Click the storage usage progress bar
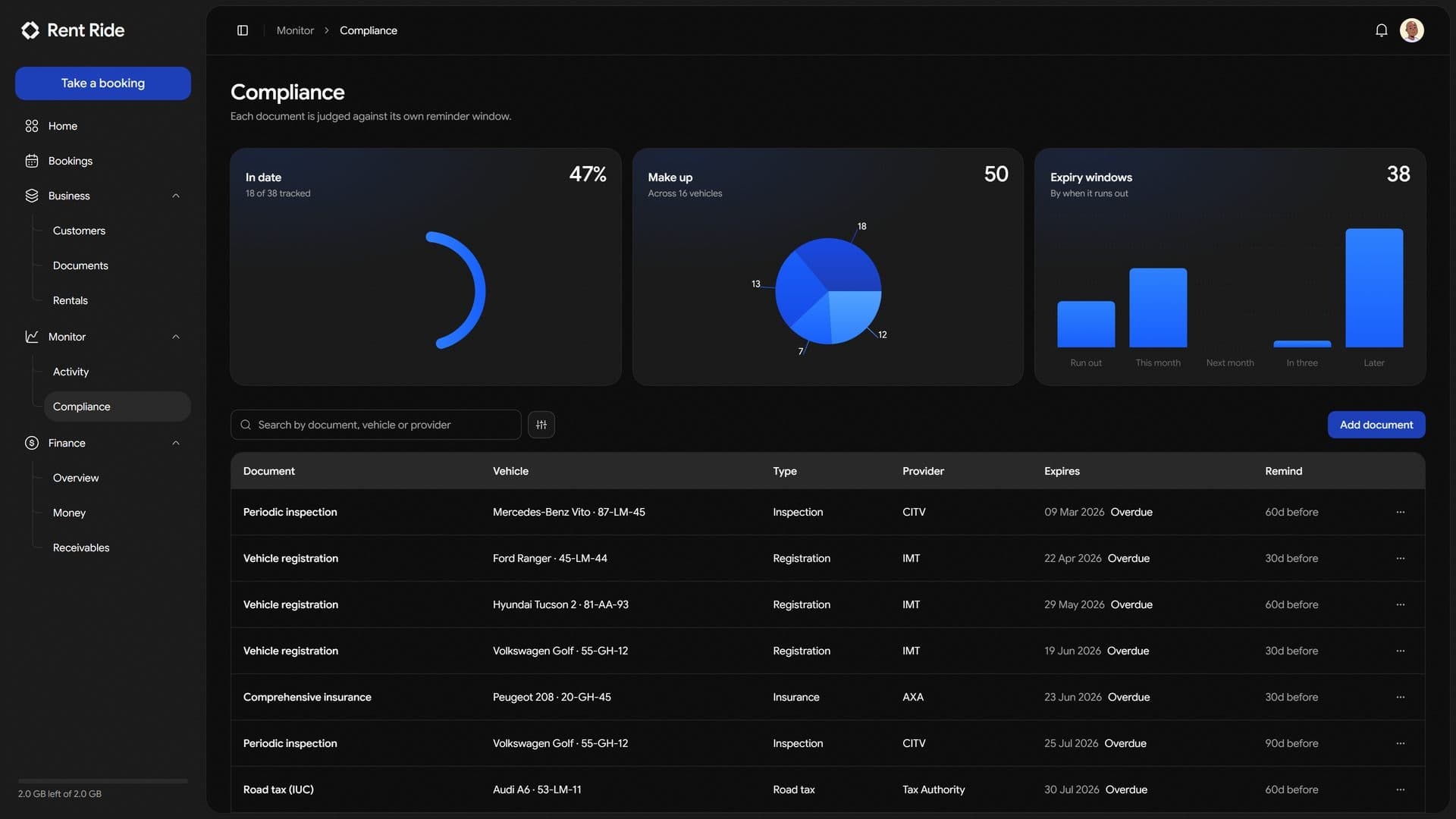The image size is (1456, 819). (x=103, y=780)
